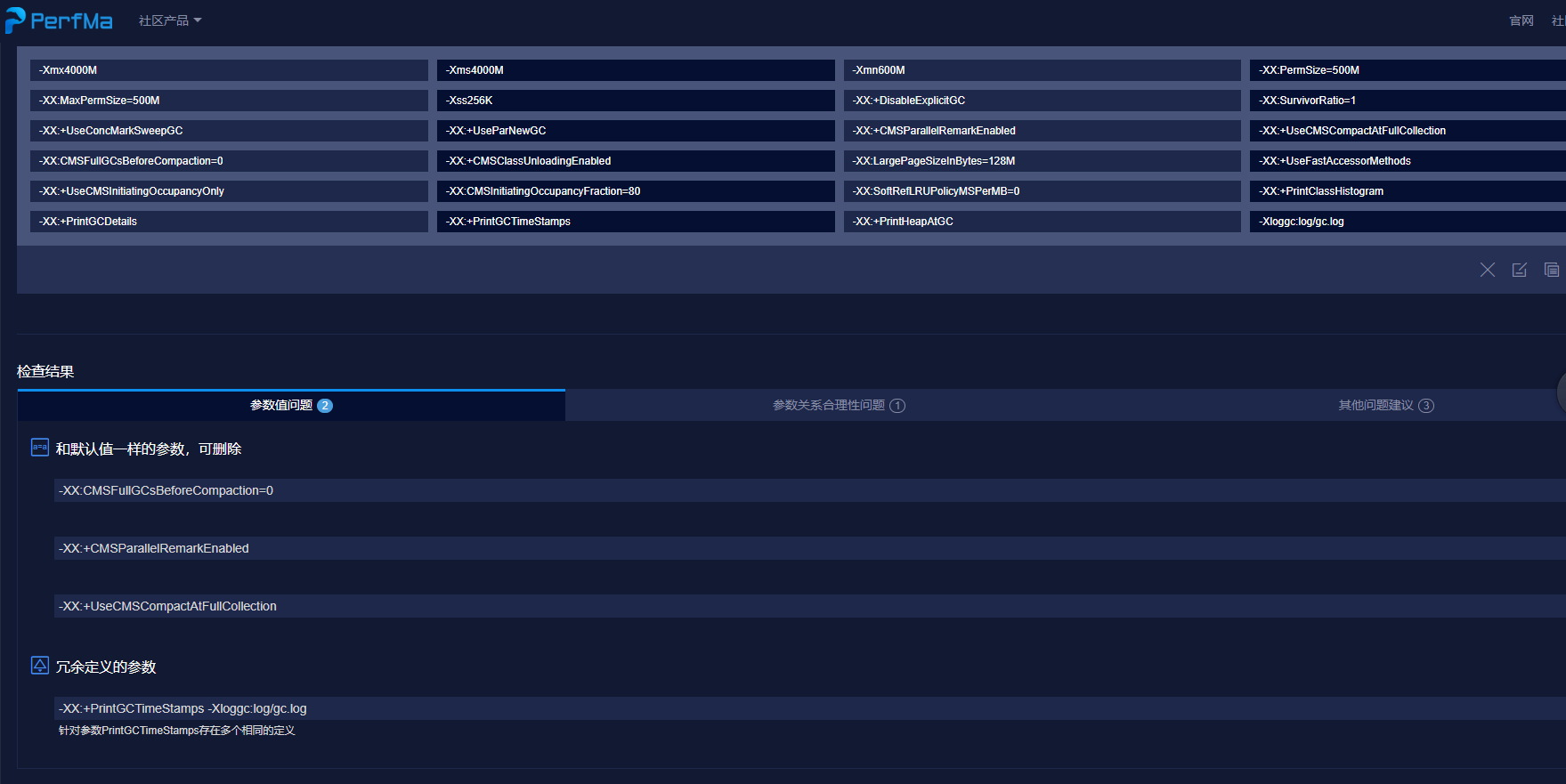1566x784 pixels.
Task: Select the -XX:SoftRefLRUPolicyMSPerMB=0 parameter cell
Action: 1043,191
